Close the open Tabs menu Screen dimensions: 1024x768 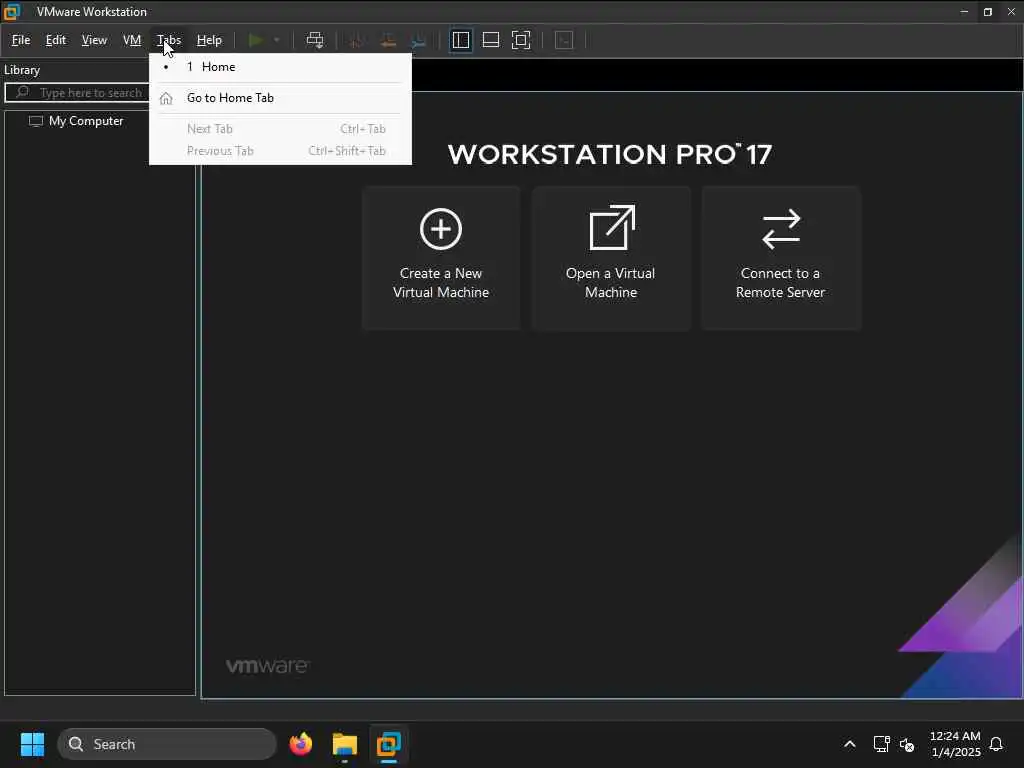168,40
